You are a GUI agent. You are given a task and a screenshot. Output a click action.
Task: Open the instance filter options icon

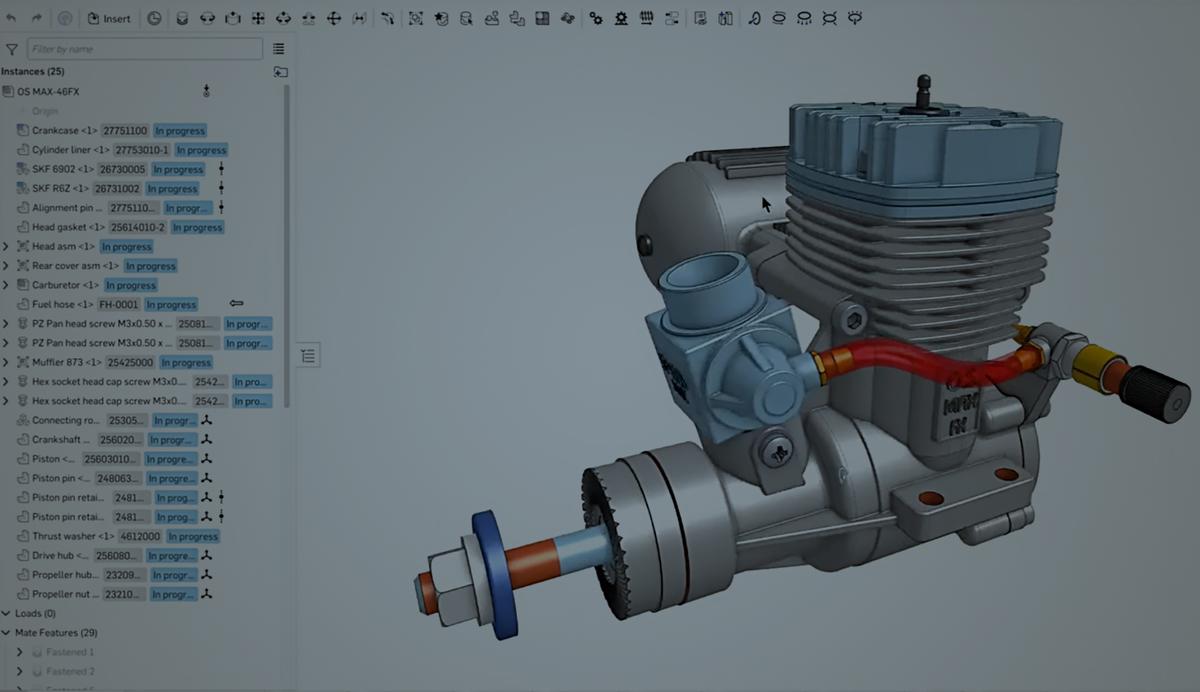click(x=11, y=48)
